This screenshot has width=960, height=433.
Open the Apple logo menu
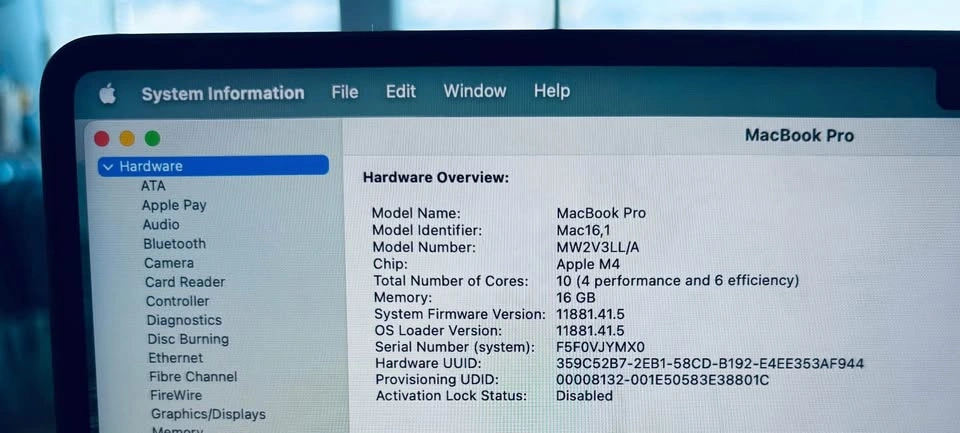(107, 94)
